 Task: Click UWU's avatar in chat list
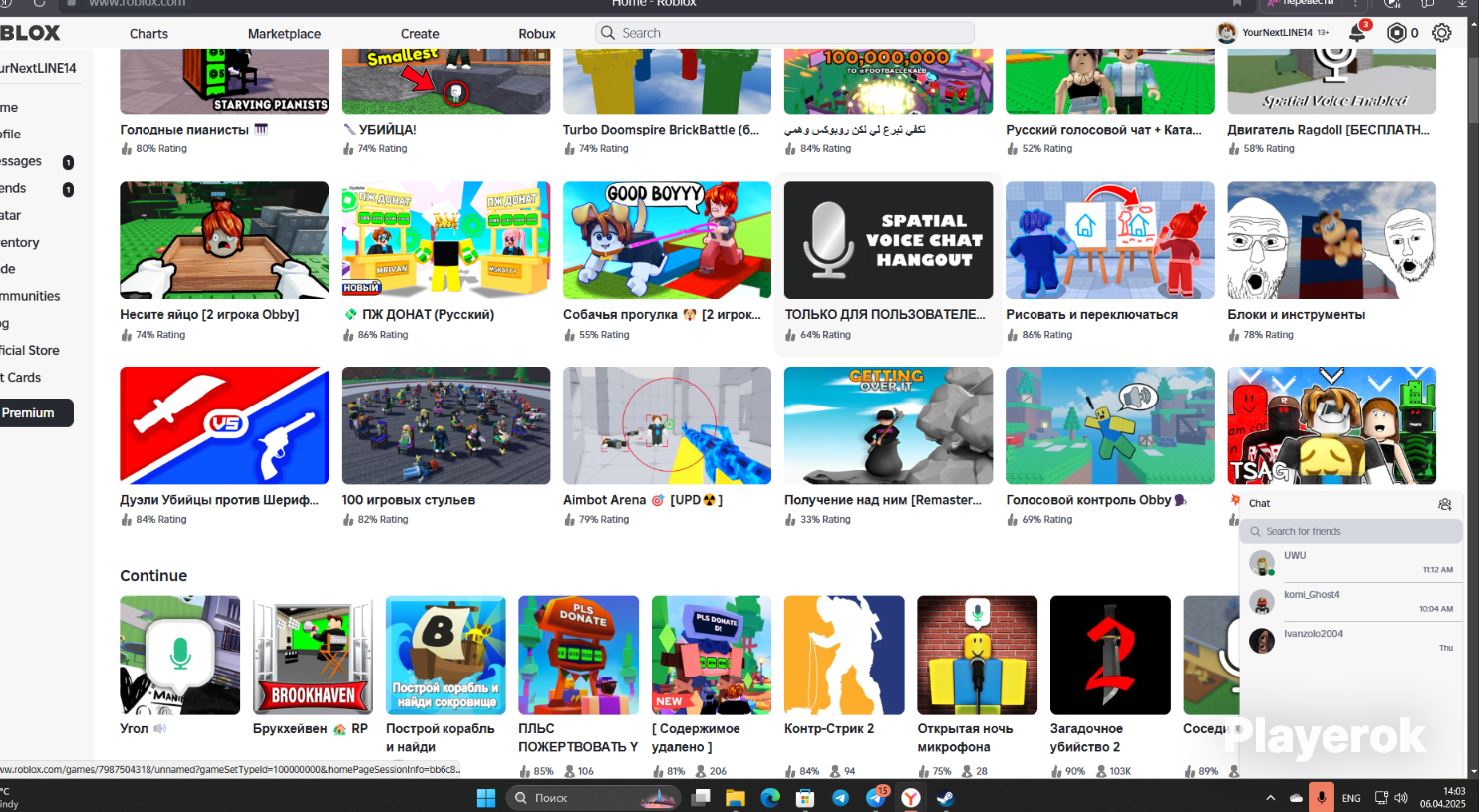[x=1262, y=563]
